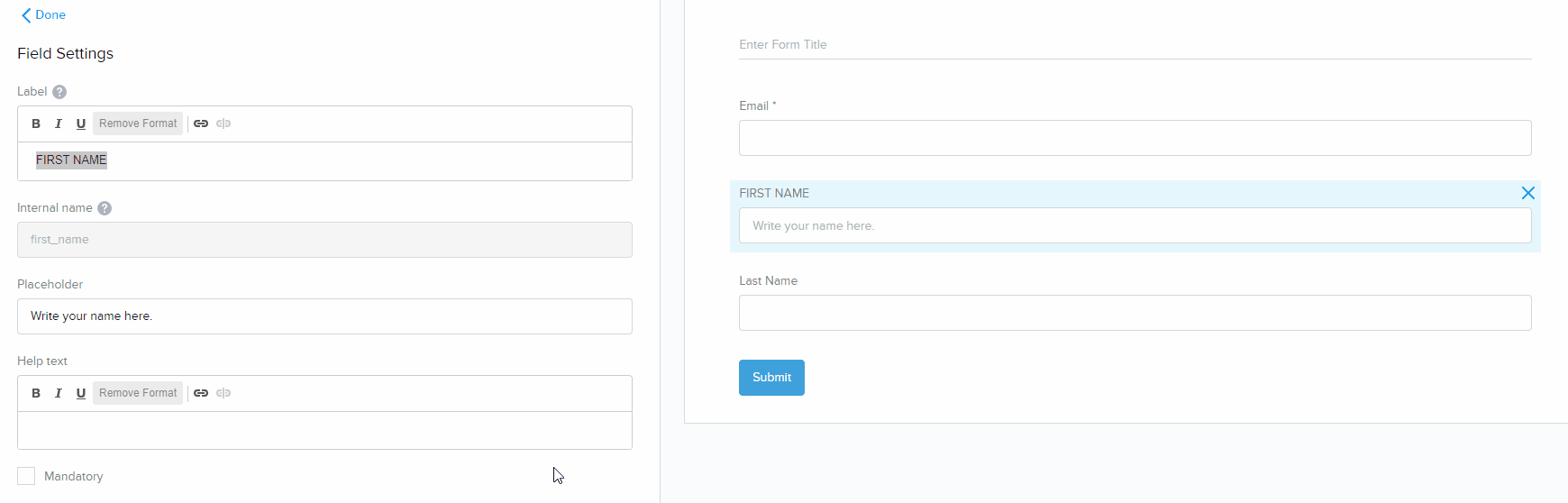The width and height of the screenshot is (1568, 503).
Task: Click the Enter Form Title field
Action: click(1135, 45)
